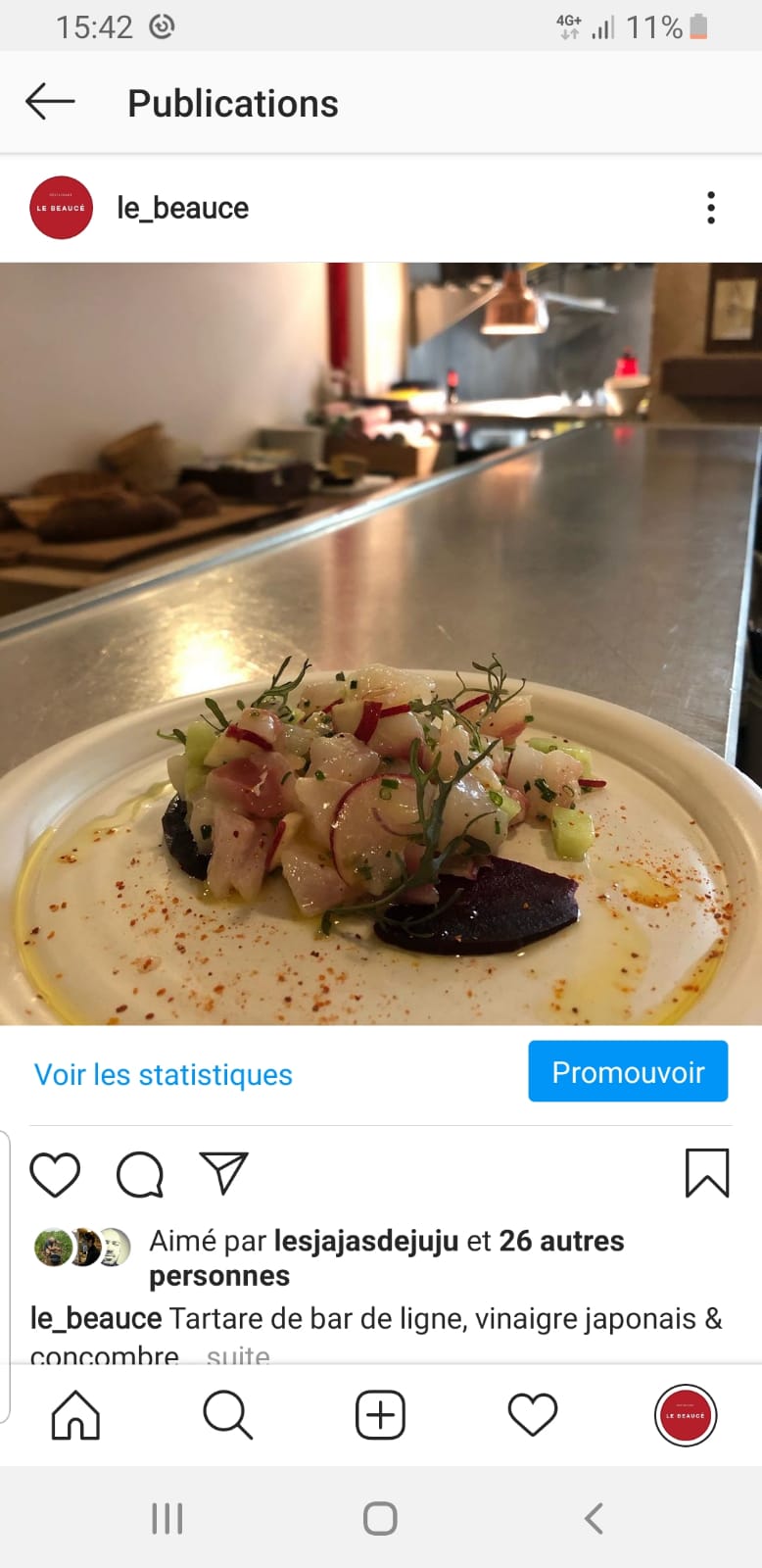762x1568 pixels.
Task: Tap the back arrow next to Publications
Action: pyautogui.click(x=50, y=101)
